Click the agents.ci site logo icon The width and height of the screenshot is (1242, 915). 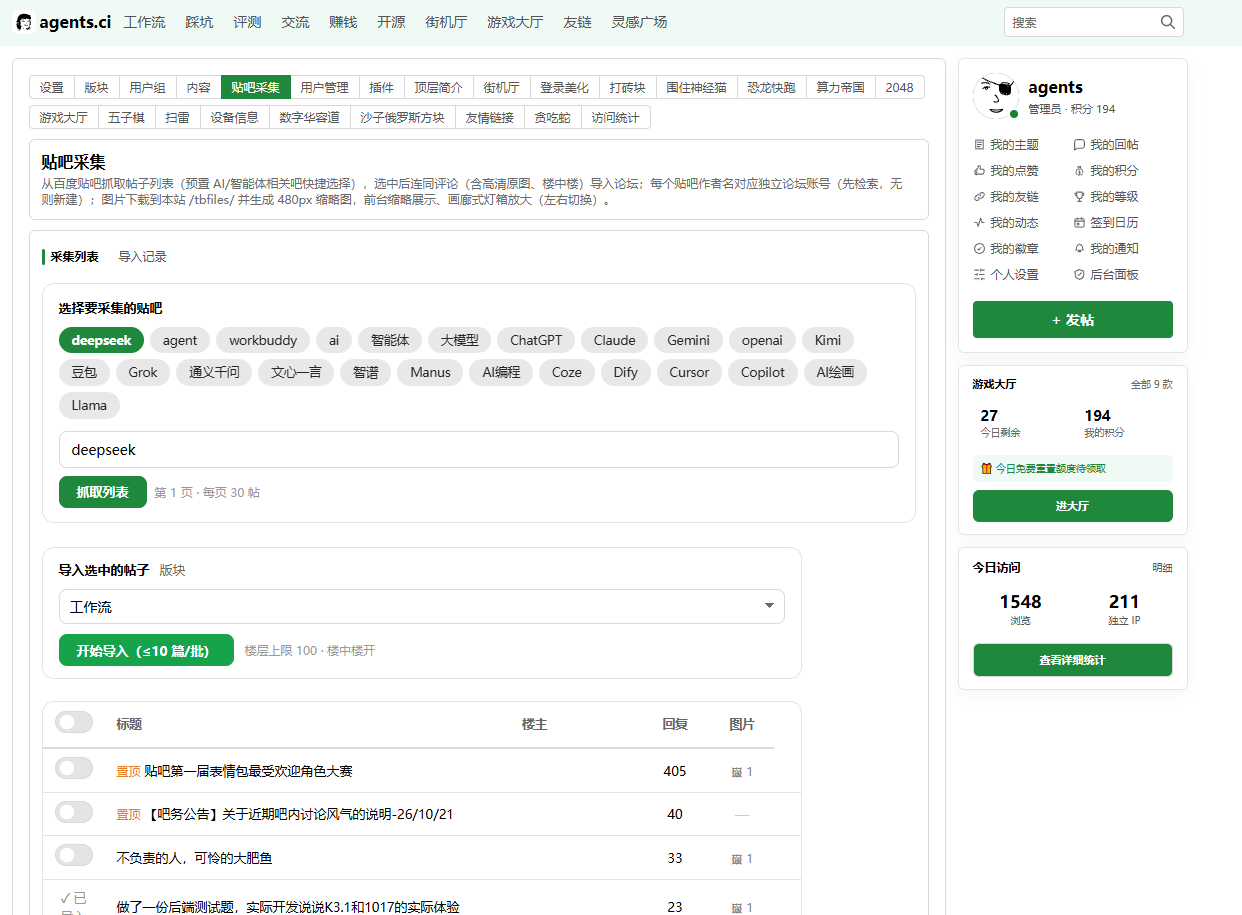[x=24, y=22]
